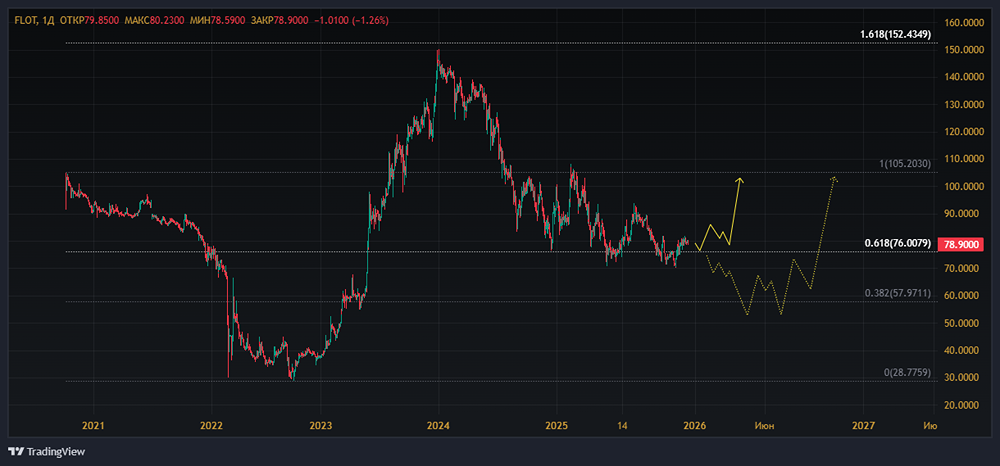
Task: Click 120.0000 on the price axis
Action: coord(964,132)
